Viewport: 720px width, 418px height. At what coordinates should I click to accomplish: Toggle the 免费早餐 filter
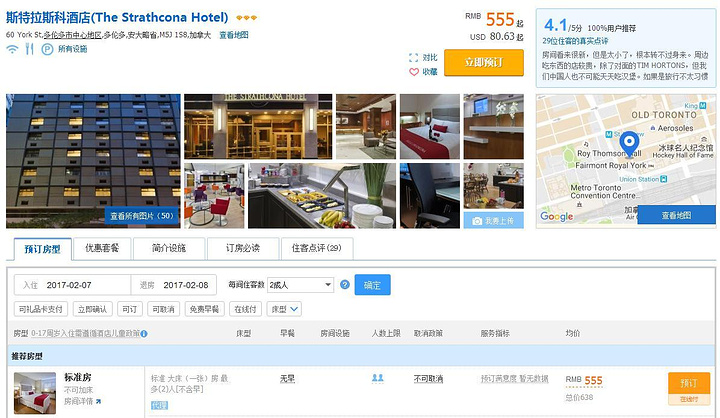pyautogui.click(x=204, y=309)
